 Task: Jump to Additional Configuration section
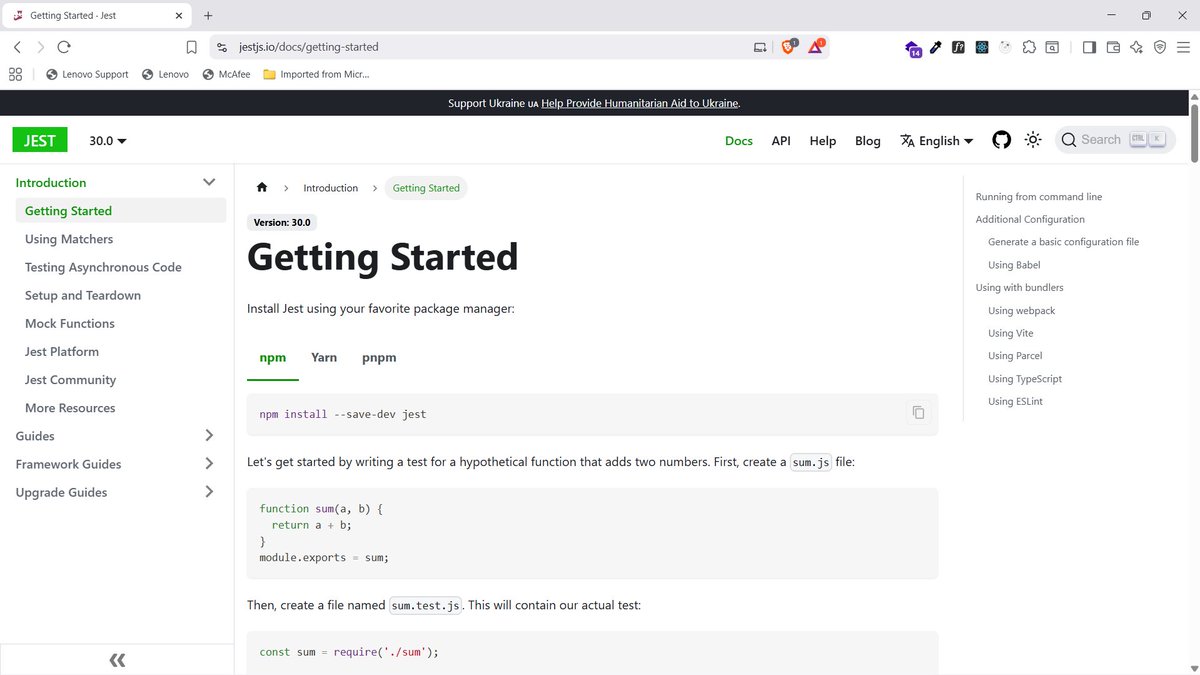pyautogui.click(x=1030, y=219)
